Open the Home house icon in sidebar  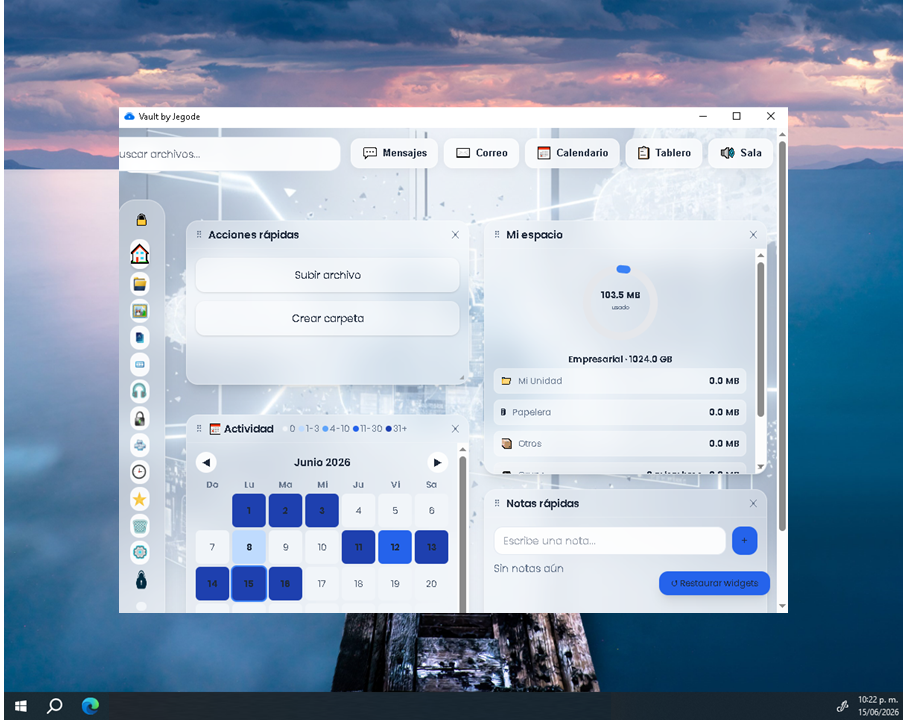coord(139,254)
